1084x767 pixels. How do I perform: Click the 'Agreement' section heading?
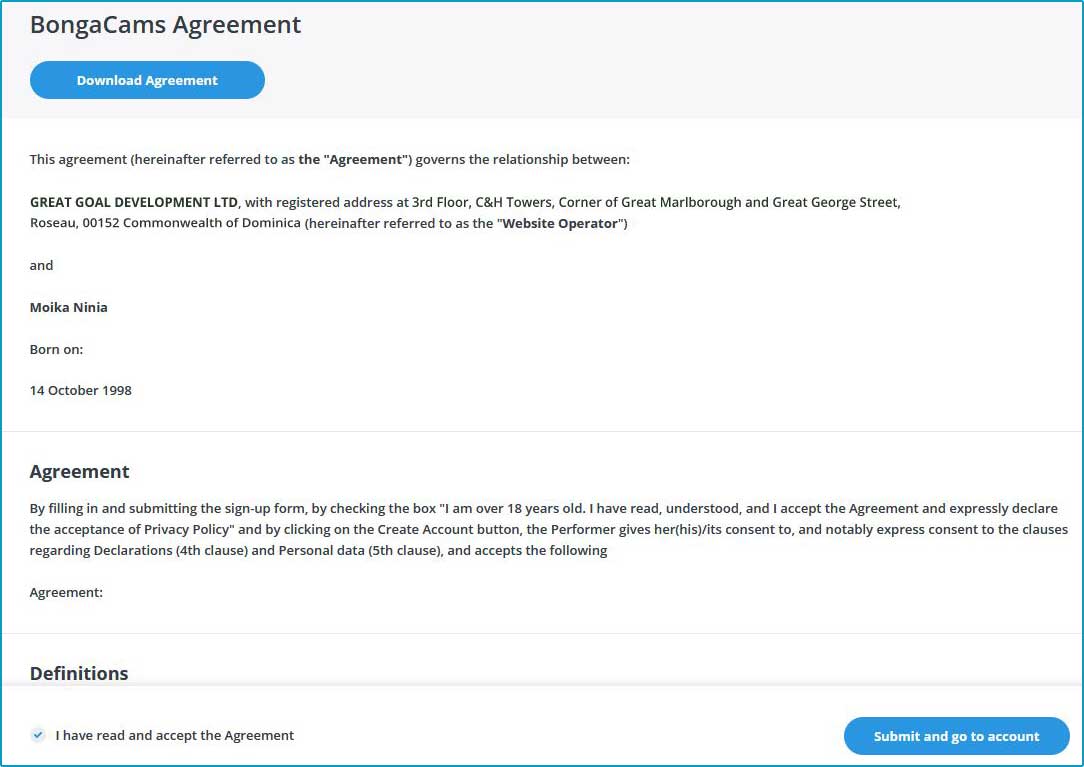79,471
